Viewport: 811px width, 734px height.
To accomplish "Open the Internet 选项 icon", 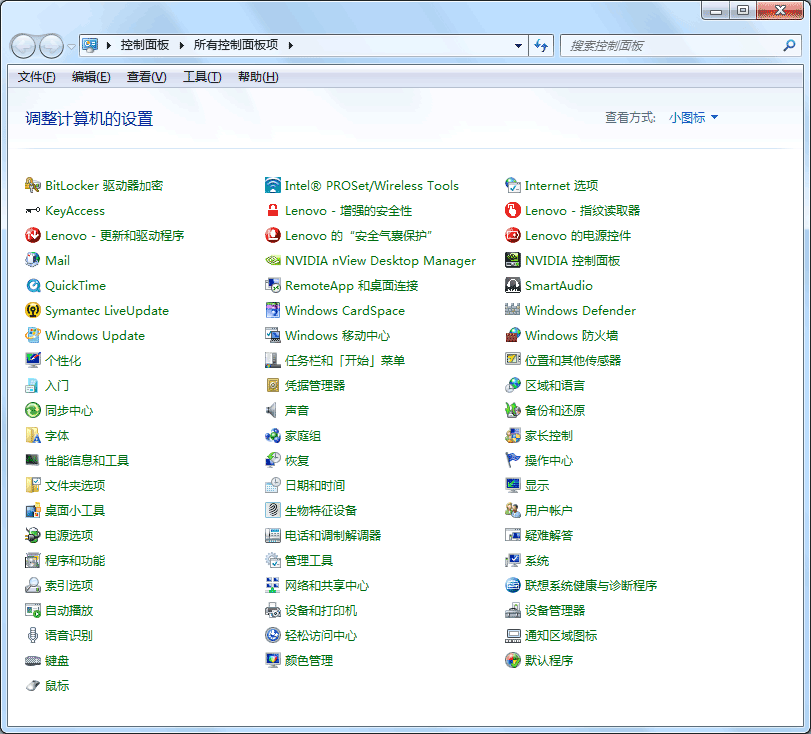I will point(513,185).
